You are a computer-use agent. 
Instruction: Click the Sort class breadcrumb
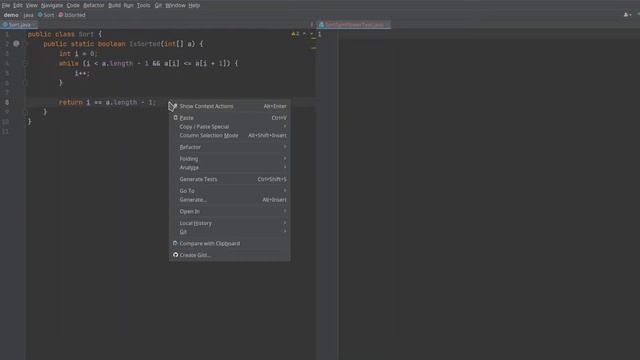point(46,15)
